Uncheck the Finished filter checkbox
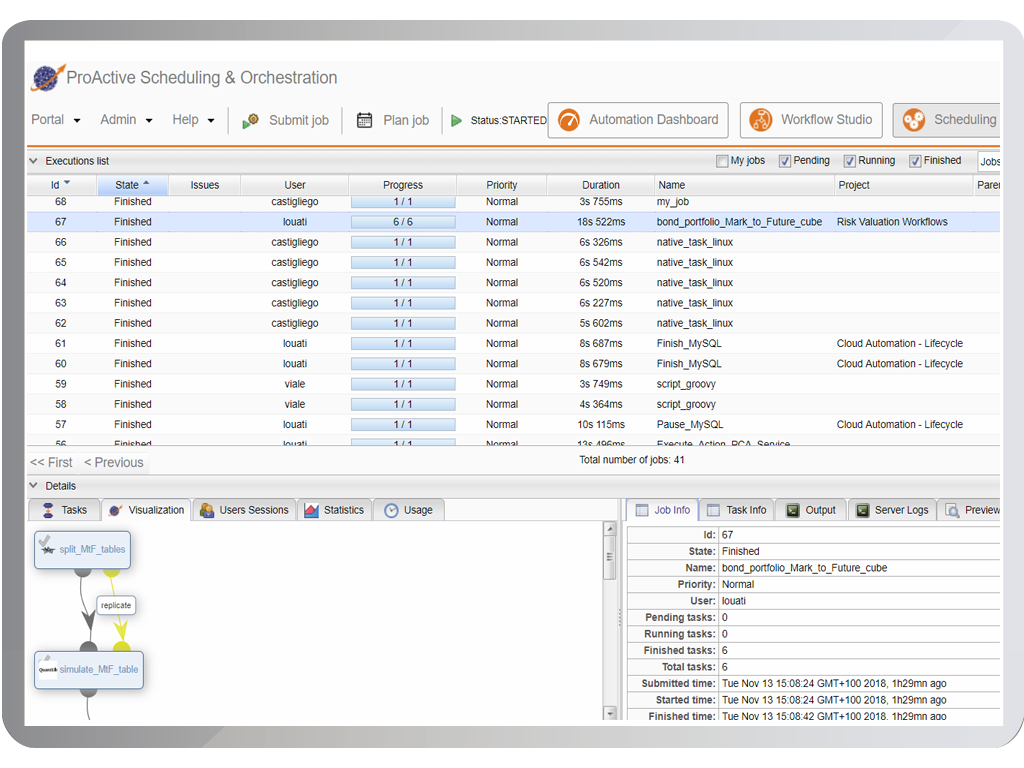1024x768 pixels. pyautogui.click(x=915, y=161)
